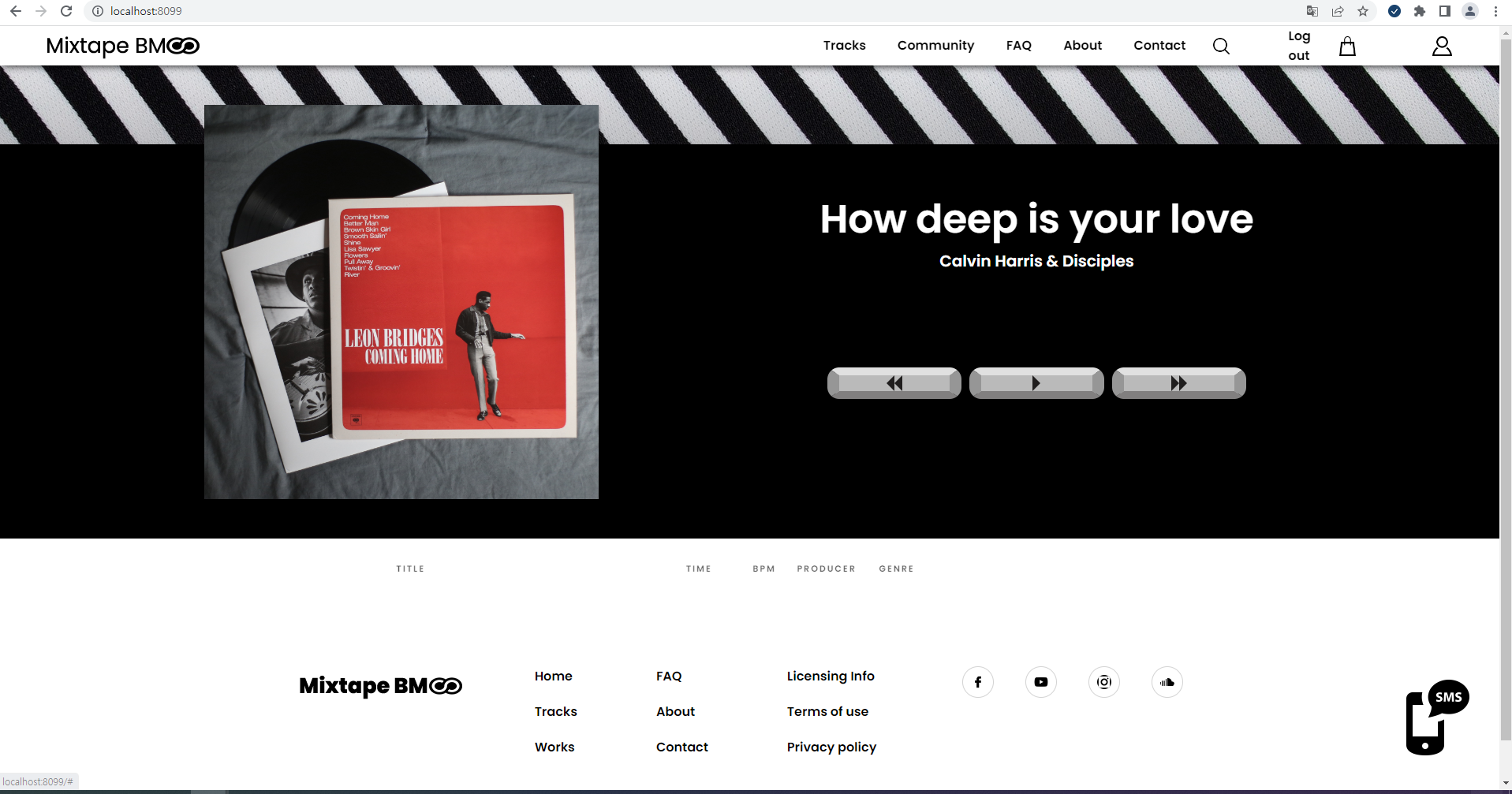
Task: Rewind to the previous track
Action: pos(894,383)
